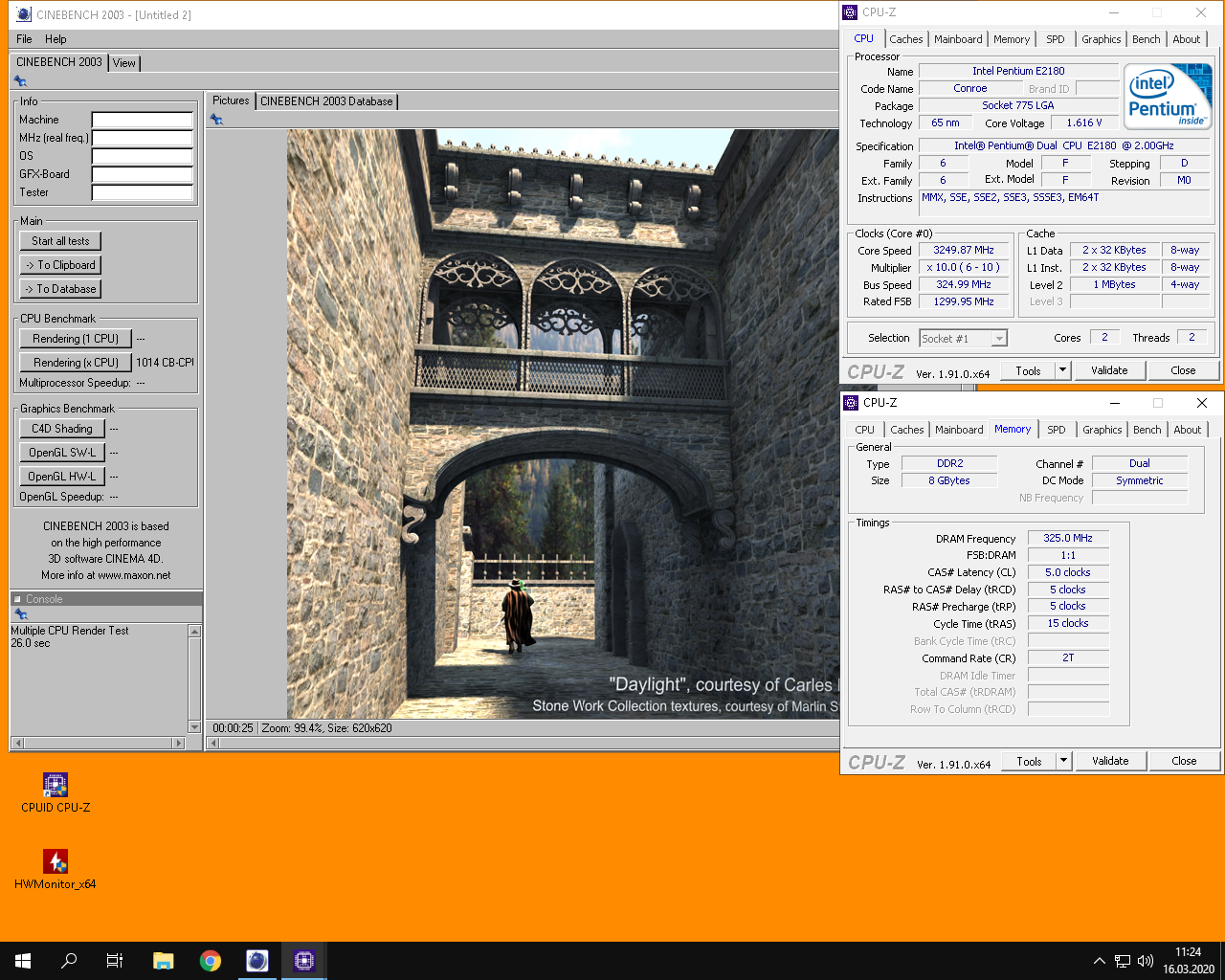1225x980 pixels.
Task: Click the MHz (real freq.) input field
Action: click(x=143, y=138)
